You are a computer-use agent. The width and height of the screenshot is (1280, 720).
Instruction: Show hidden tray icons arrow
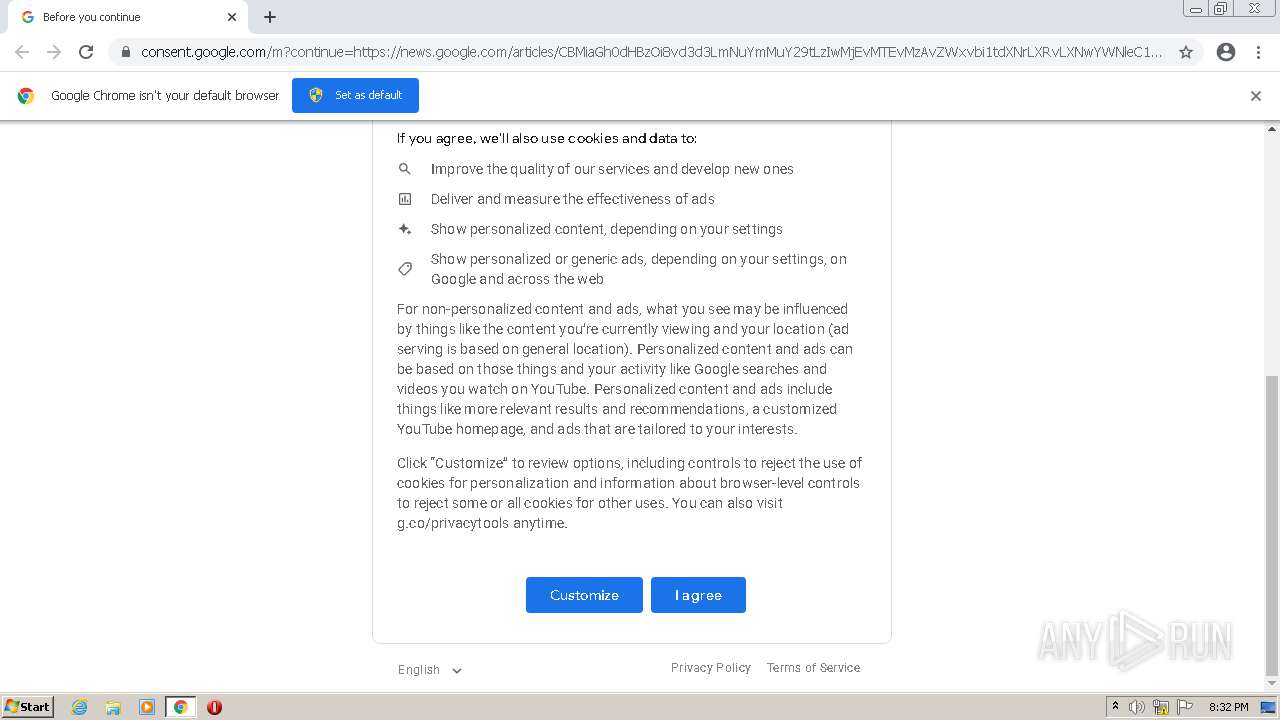(x=1115, y=707)
